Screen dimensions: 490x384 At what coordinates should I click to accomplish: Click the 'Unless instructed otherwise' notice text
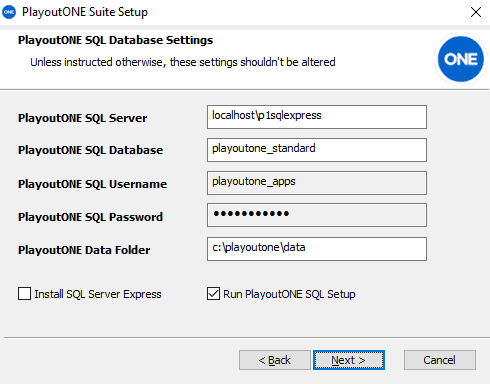click(183, 62)
